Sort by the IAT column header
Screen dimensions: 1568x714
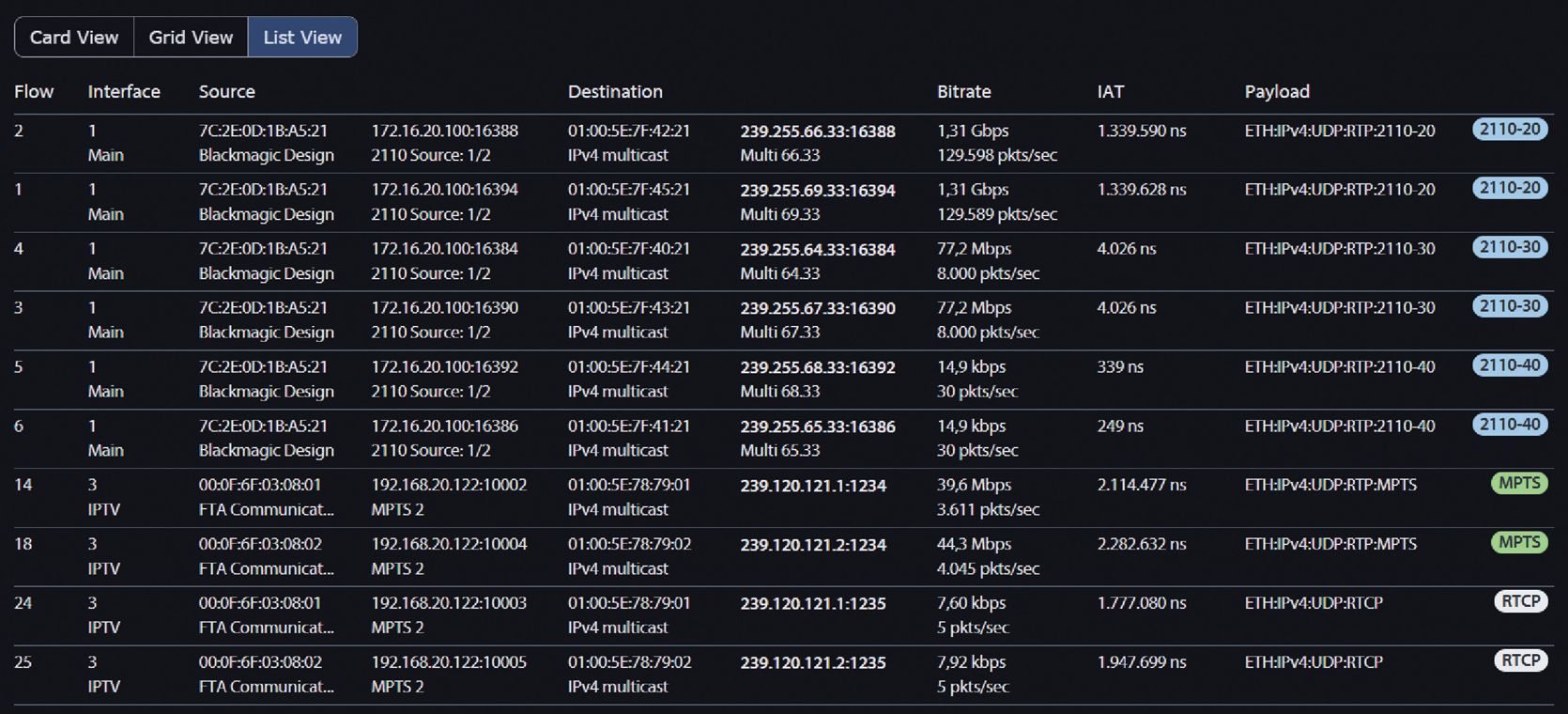[x=1110, y=92]
